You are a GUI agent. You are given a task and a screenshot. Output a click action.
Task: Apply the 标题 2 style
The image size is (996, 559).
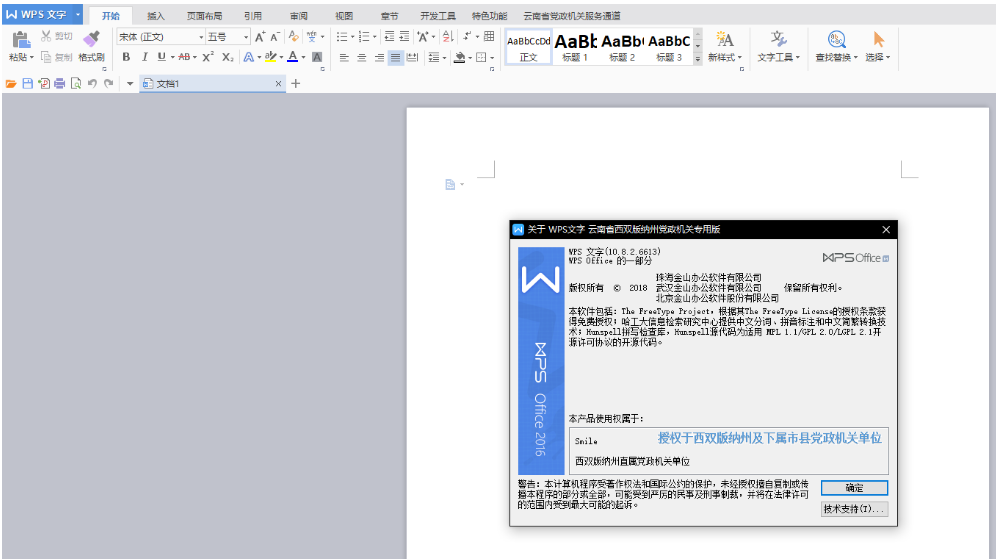(622, 47)
